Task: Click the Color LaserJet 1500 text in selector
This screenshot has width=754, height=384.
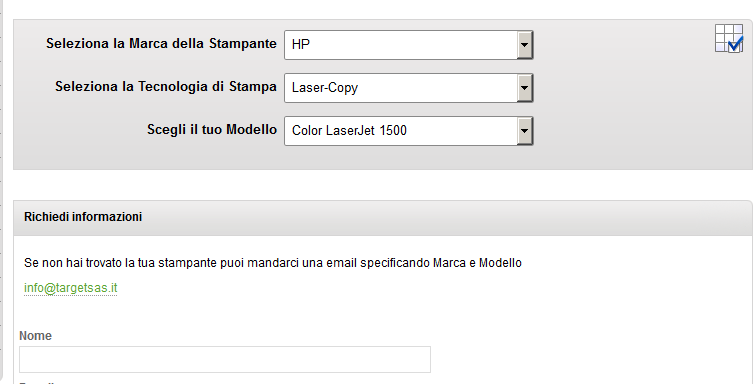Action: tap(349, 131)
